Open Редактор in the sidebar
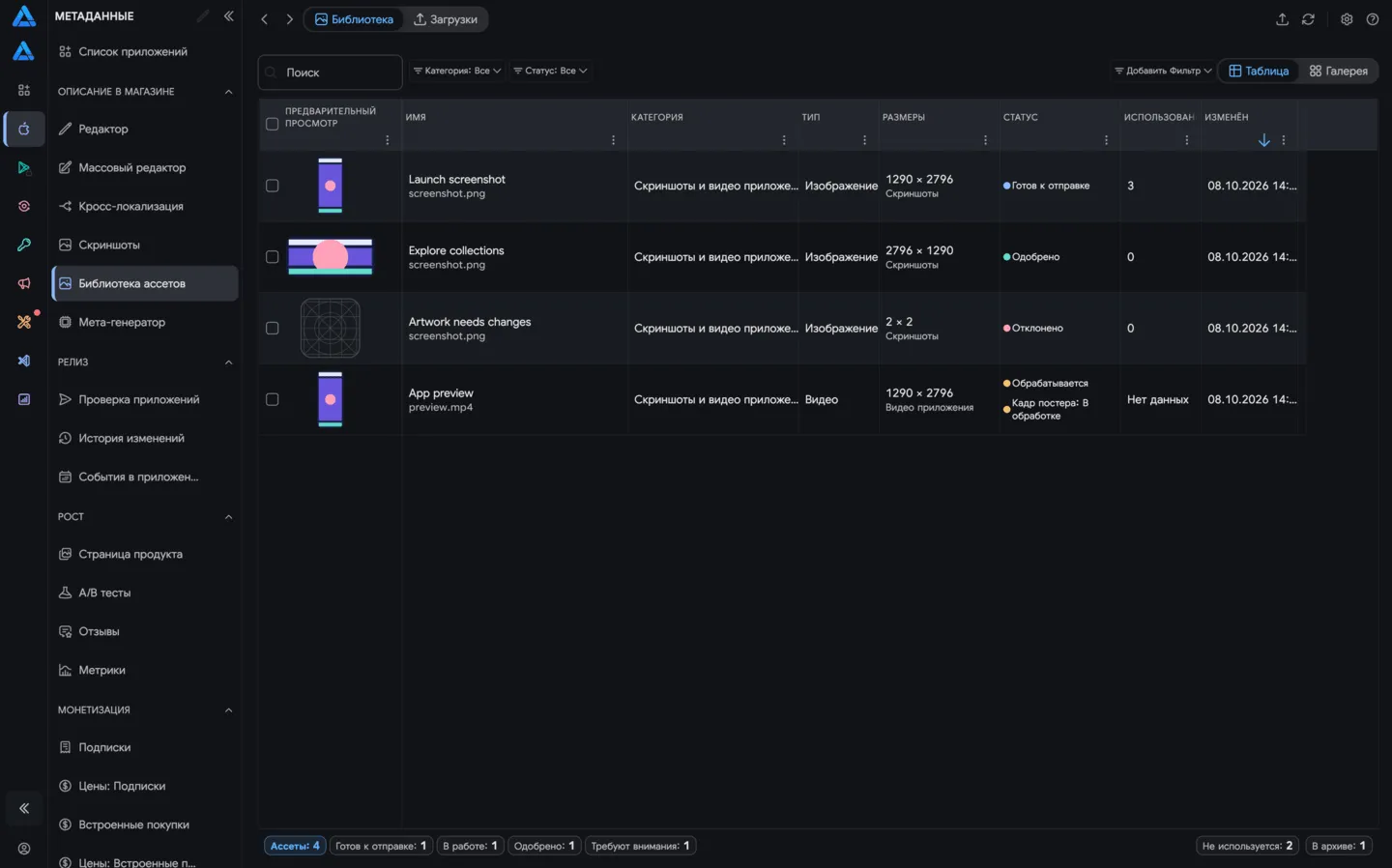The height and width of the screenshot is (868, 1392). (145, 129)
